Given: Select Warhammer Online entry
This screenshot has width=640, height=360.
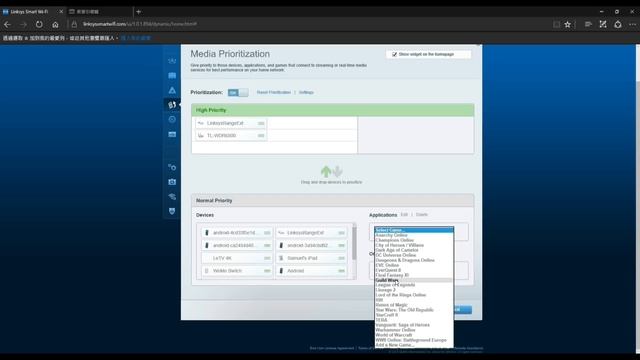Looking at the screenshot, I should coord(413,330).
